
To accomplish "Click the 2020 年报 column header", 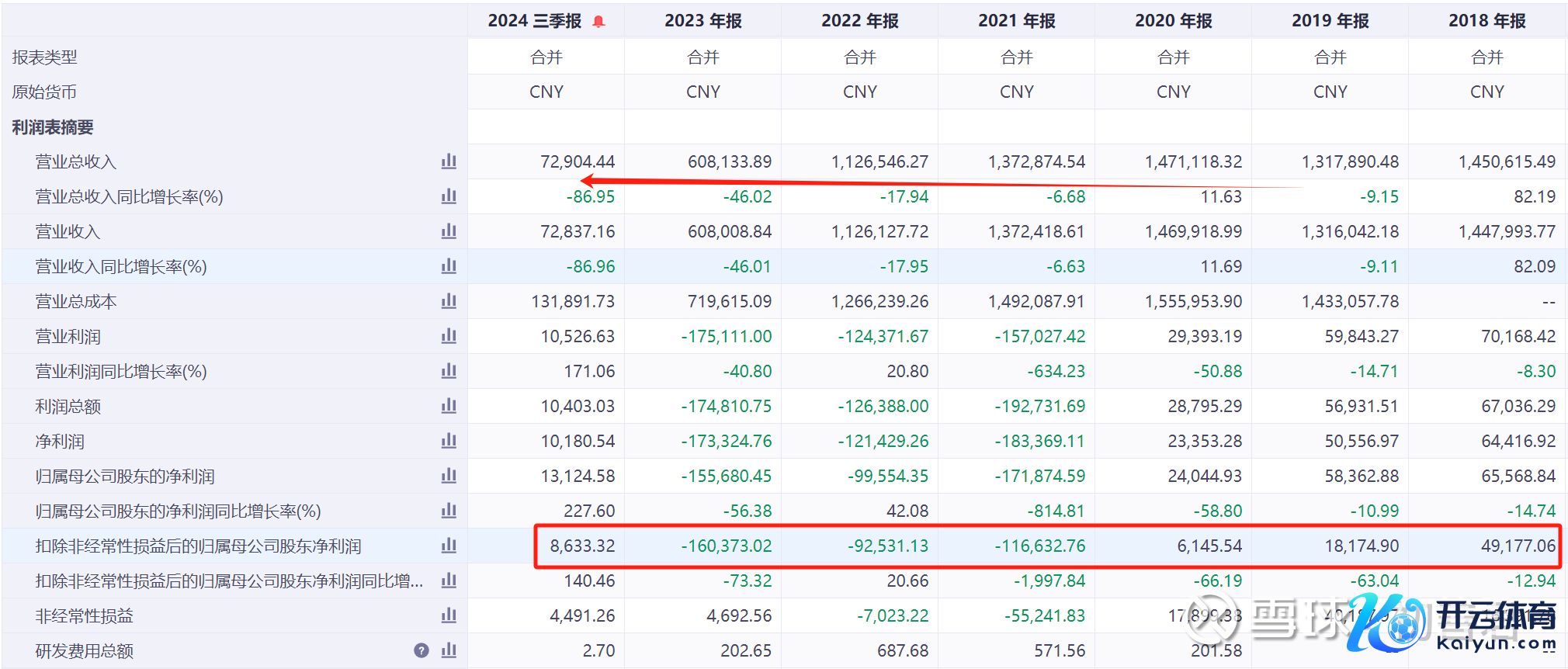I will pyautogui.click(x=1173, y=21).
